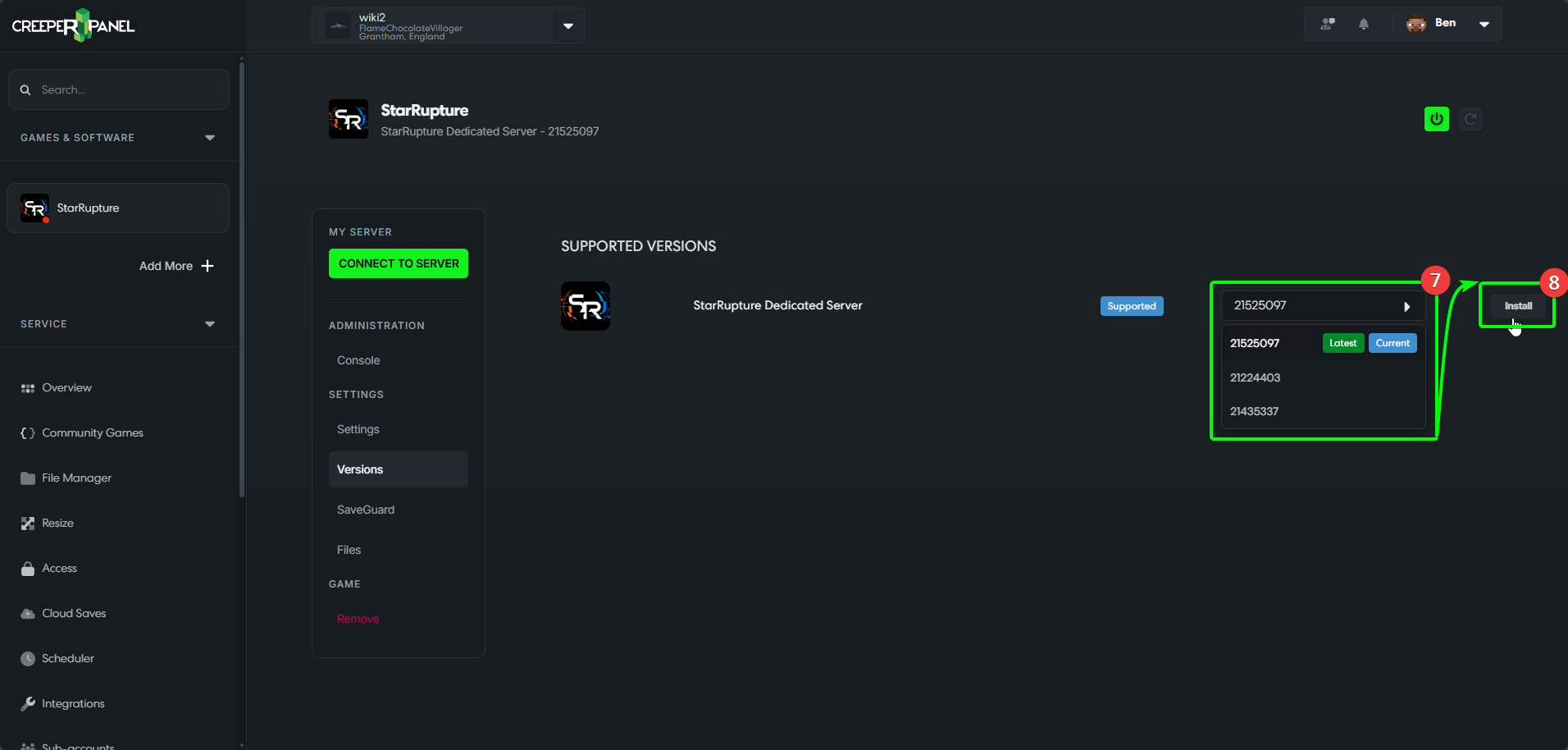Image resolution: width=1568 pixels, height=750 pixels.
Task: Open the wiki2 server selector dropdown
Action: pyautogui.click(x=567, y=26)
